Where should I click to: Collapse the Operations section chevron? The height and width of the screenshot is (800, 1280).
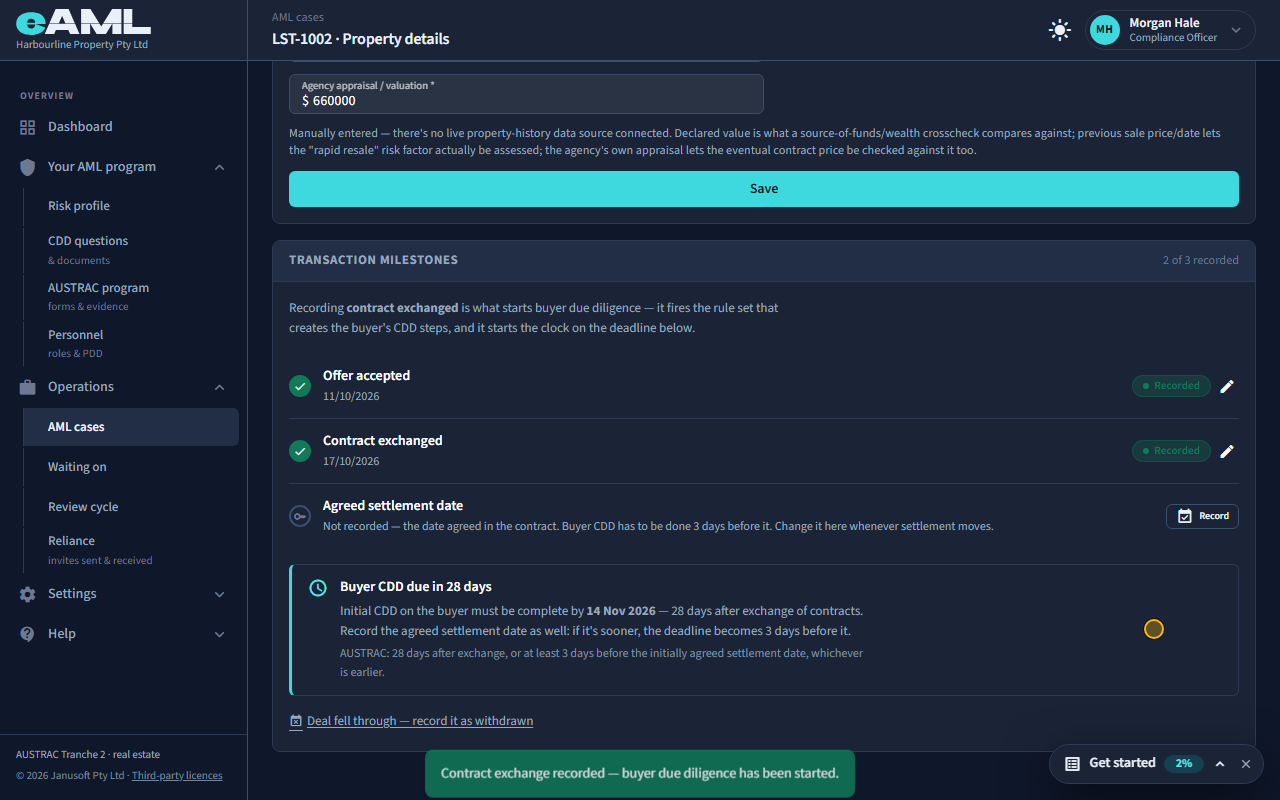point(220,387)
